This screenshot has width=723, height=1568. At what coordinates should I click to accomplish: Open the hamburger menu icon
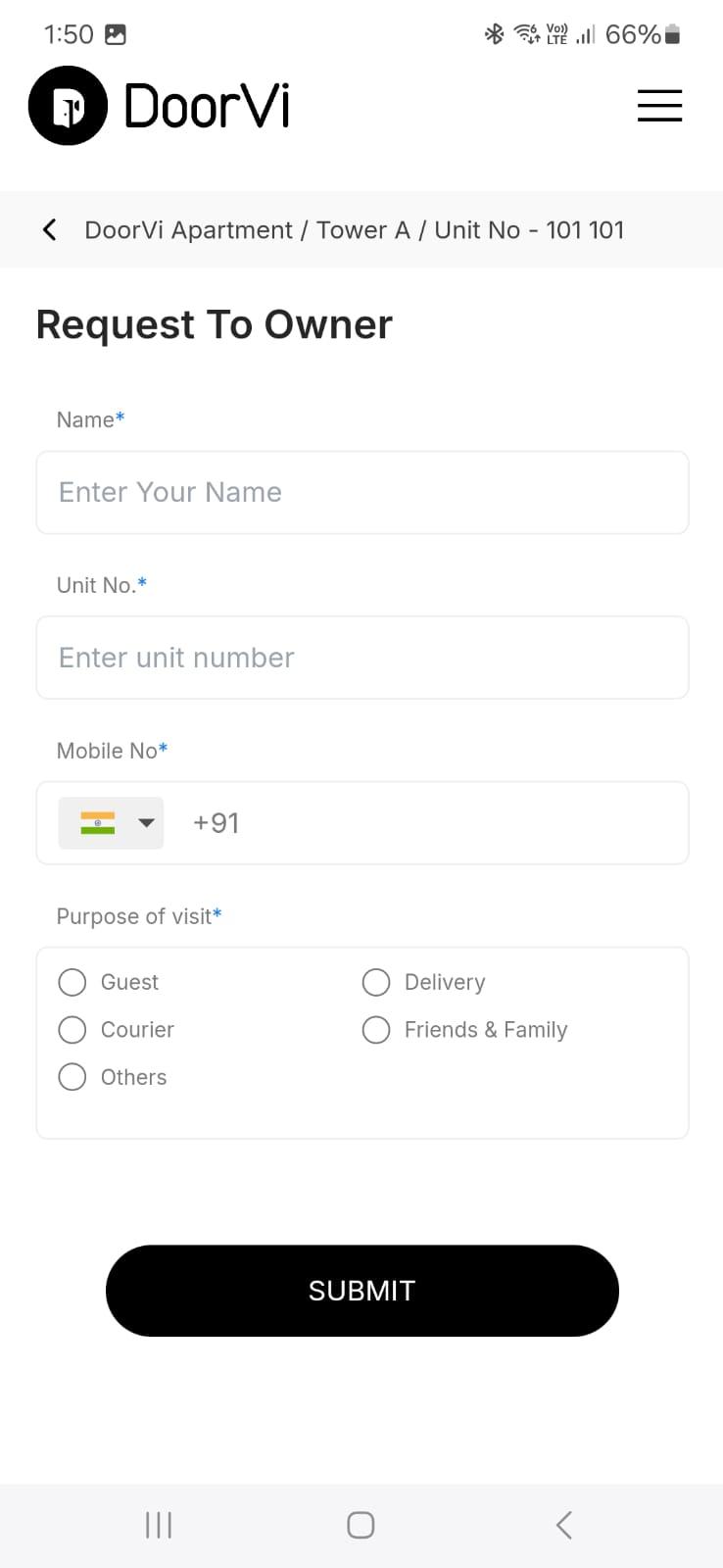(659, 106)
